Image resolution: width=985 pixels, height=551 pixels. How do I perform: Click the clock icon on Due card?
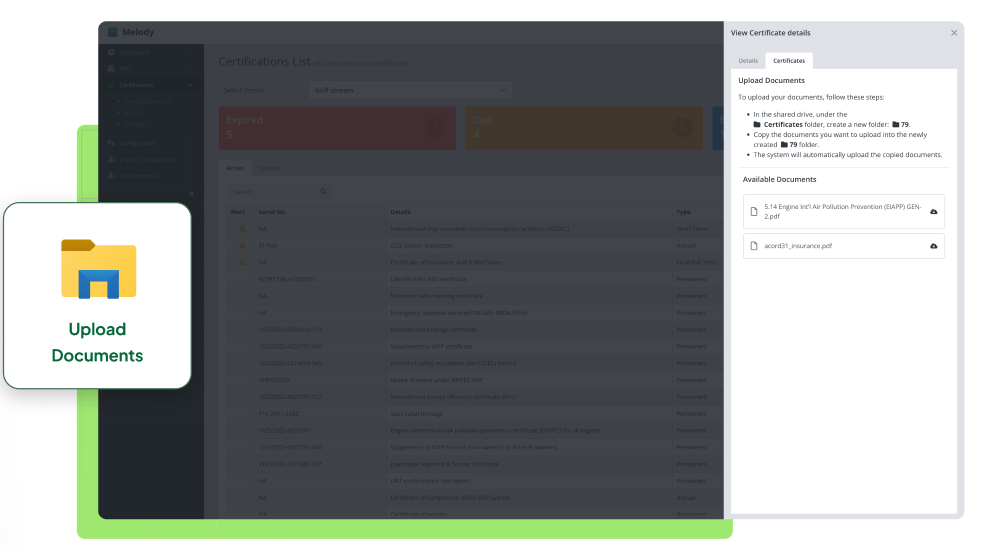point(682,128)
